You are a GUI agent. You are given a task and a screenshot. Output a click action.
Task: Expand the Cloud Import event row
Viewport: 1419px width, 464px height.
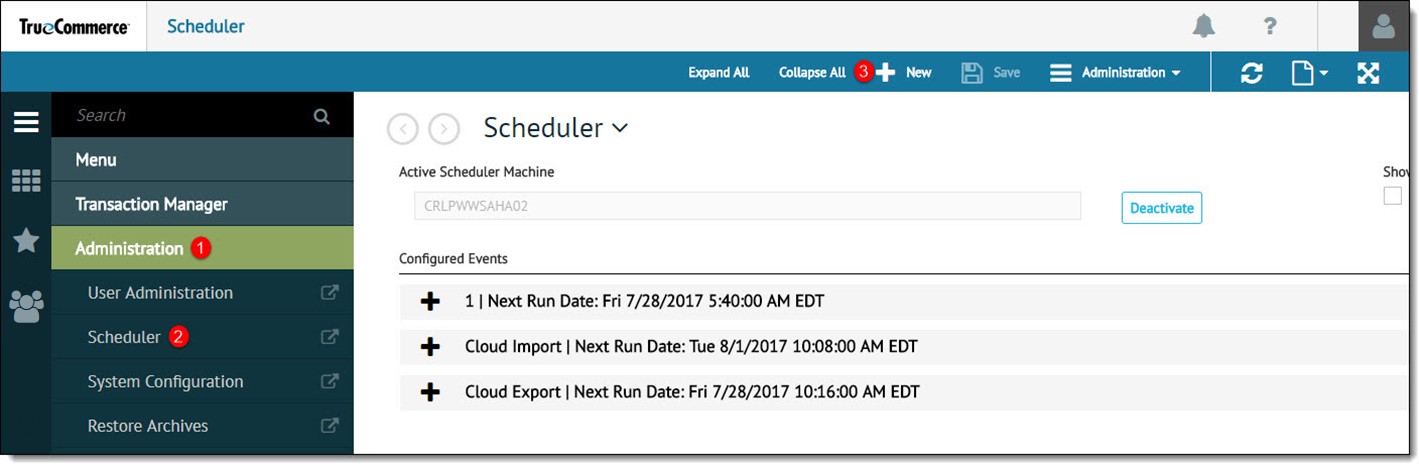430,347
